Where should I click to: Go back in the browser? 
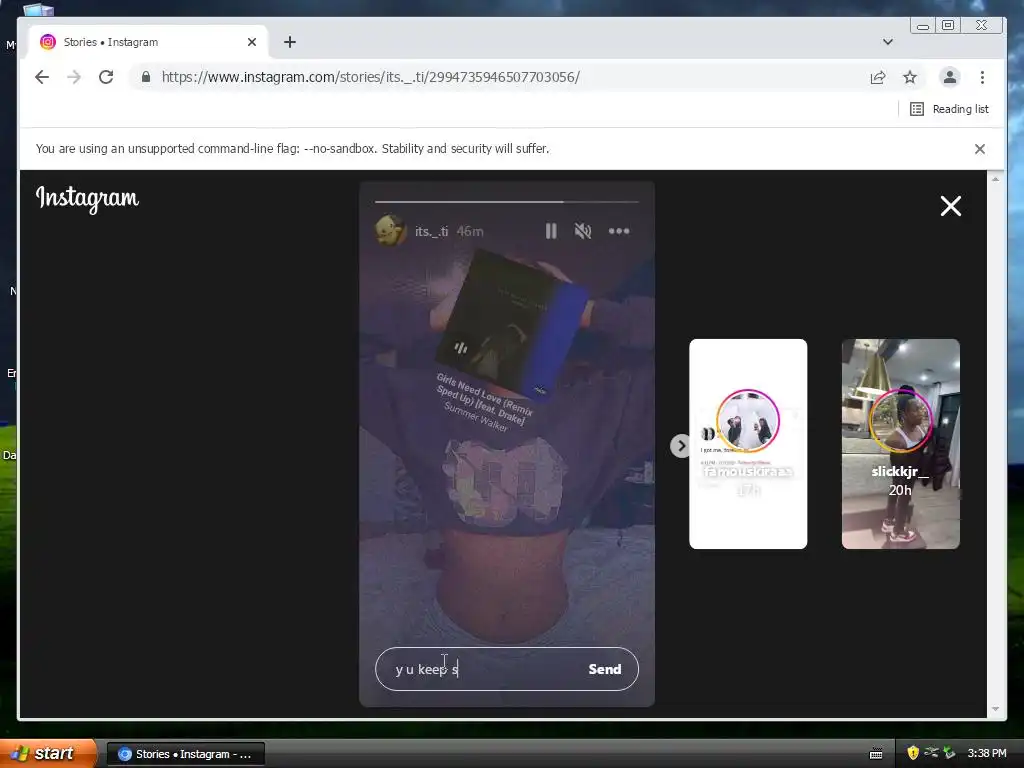pyautogui.click(x=42, y=77)
